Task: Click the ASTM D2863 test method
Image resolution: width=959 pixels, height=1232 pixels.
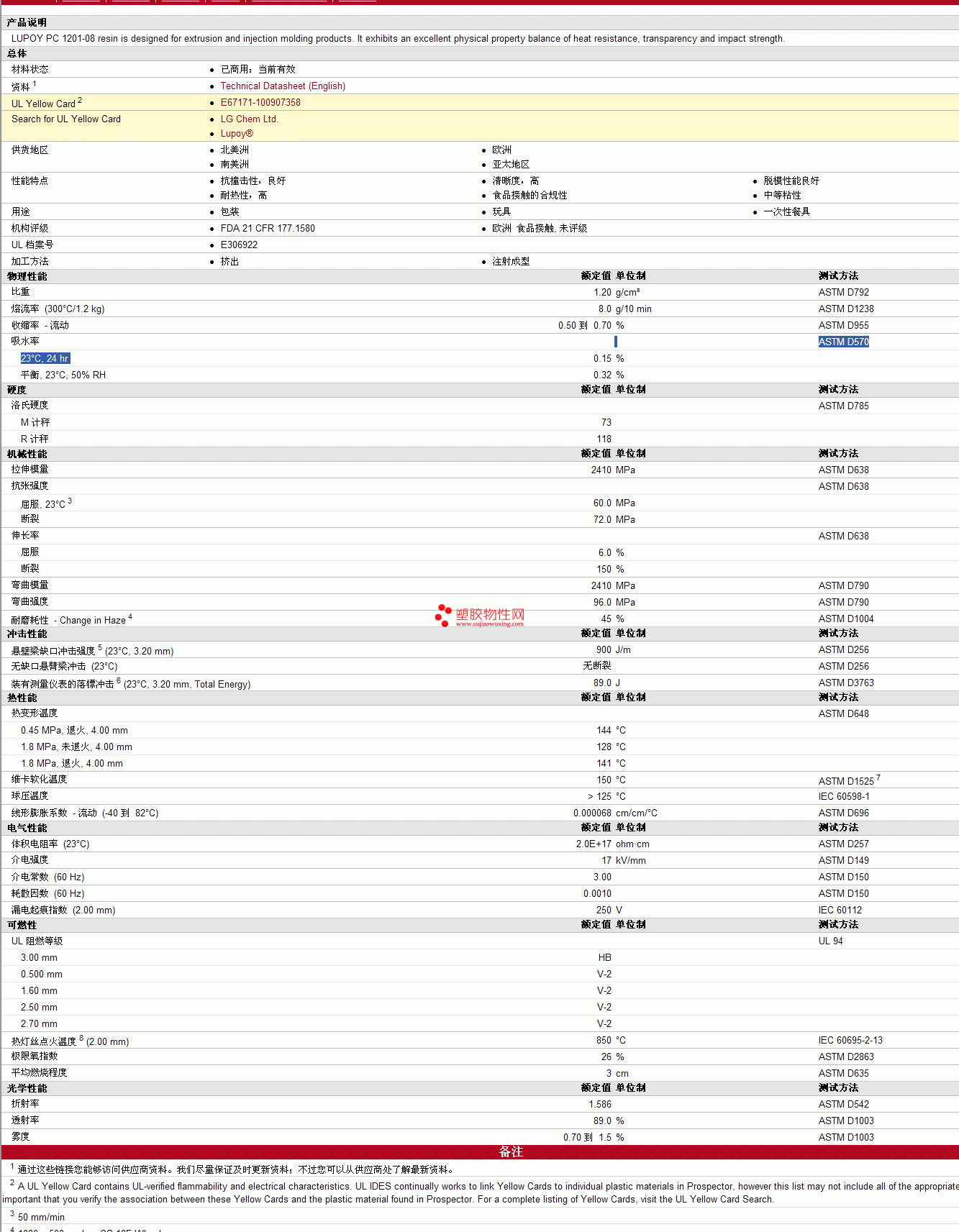Action: (x=846, y=1057)
